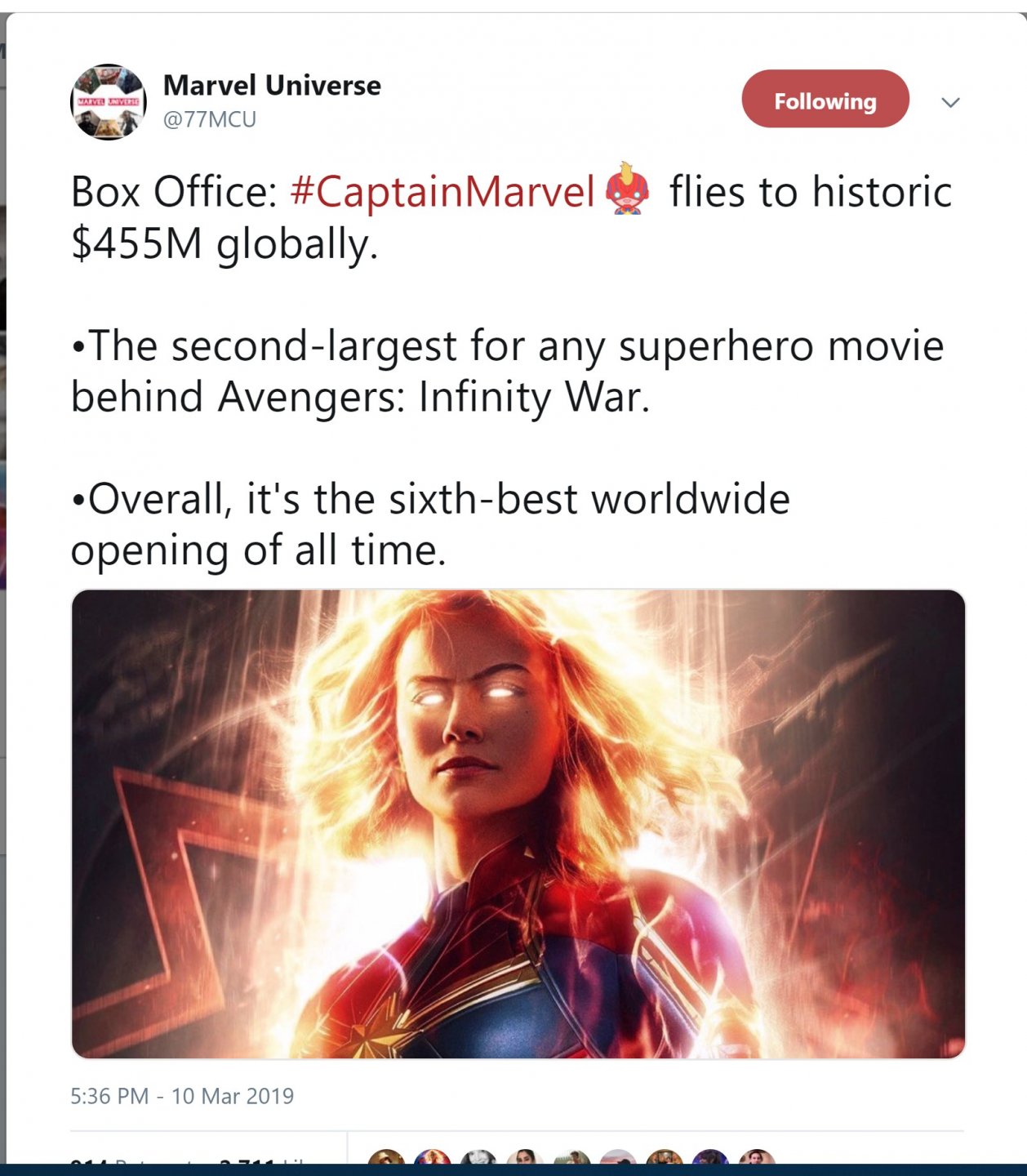Image resolution: width=1027 pixels, height=1176 pixels.
Task: Enlarge the Captain Marvel tweet image
Action: (518, 823)
